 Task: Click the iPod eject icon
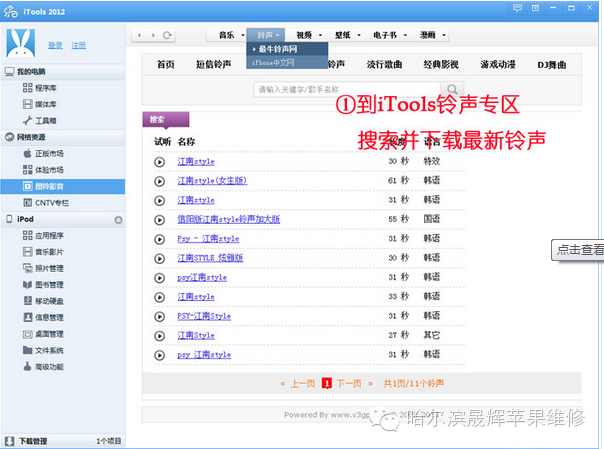119,220
